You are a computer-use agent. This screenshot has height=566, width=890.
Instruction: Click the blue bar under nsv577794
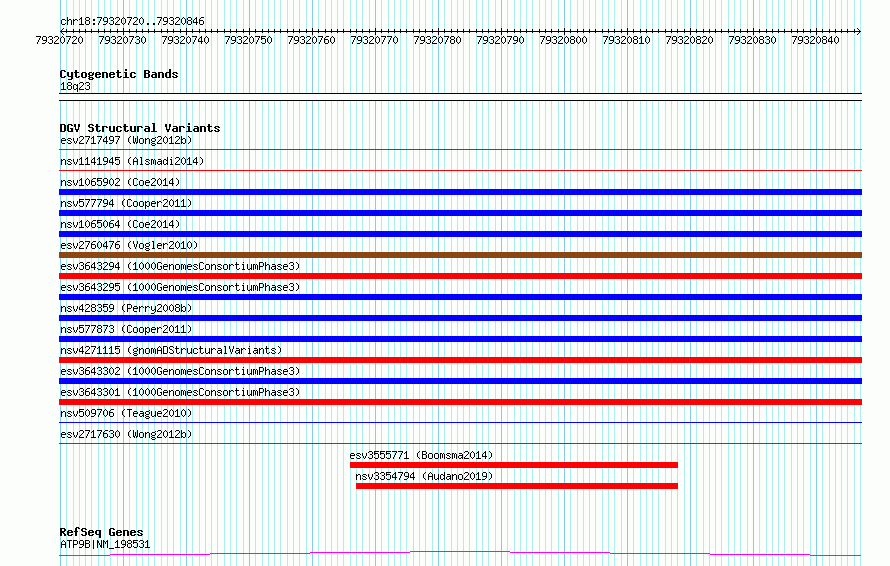pyautogui.click(x=460, y=213)
